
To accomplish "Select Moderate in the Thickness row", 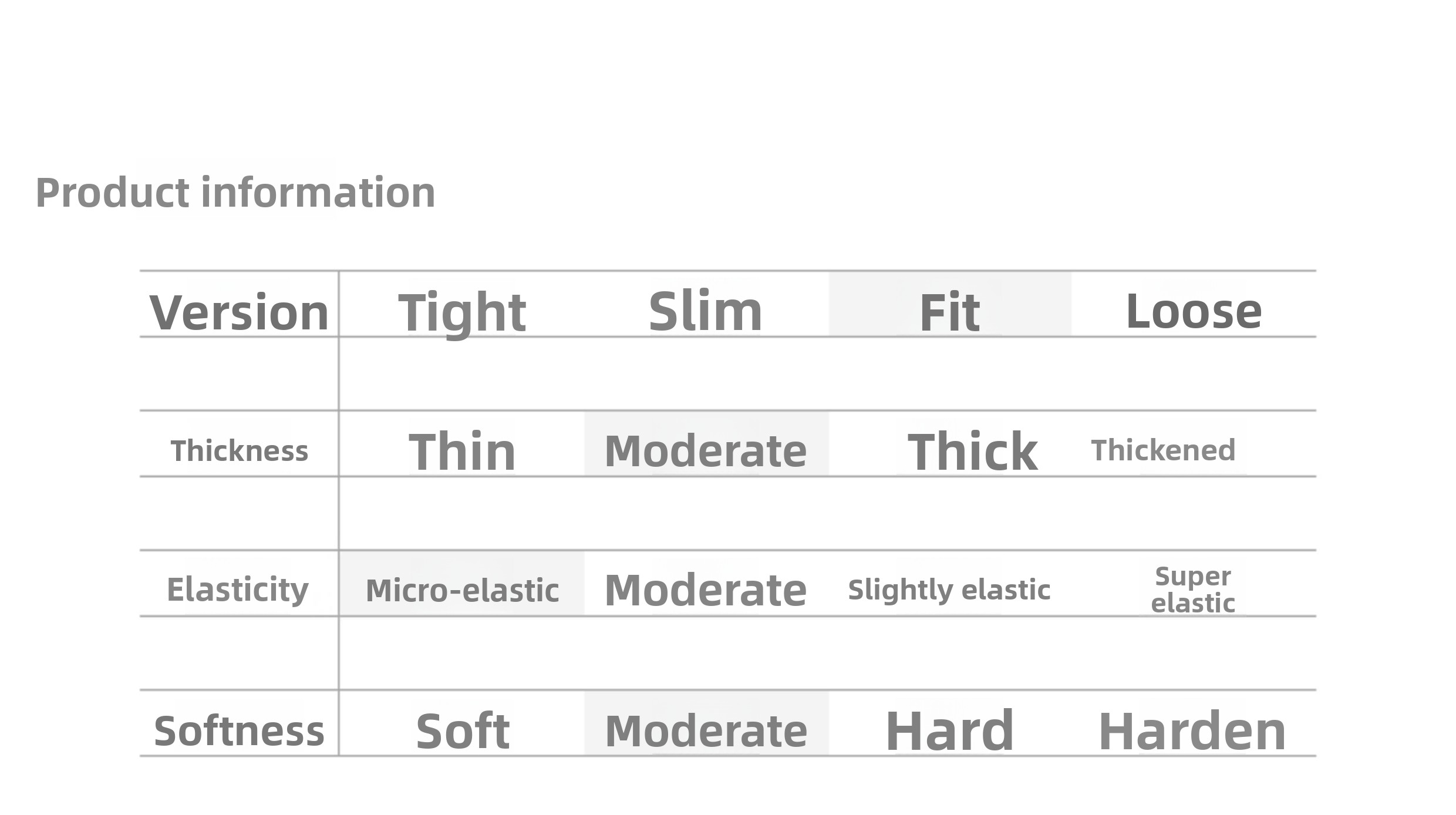I will pyautogui.click(x=706, y=451).
